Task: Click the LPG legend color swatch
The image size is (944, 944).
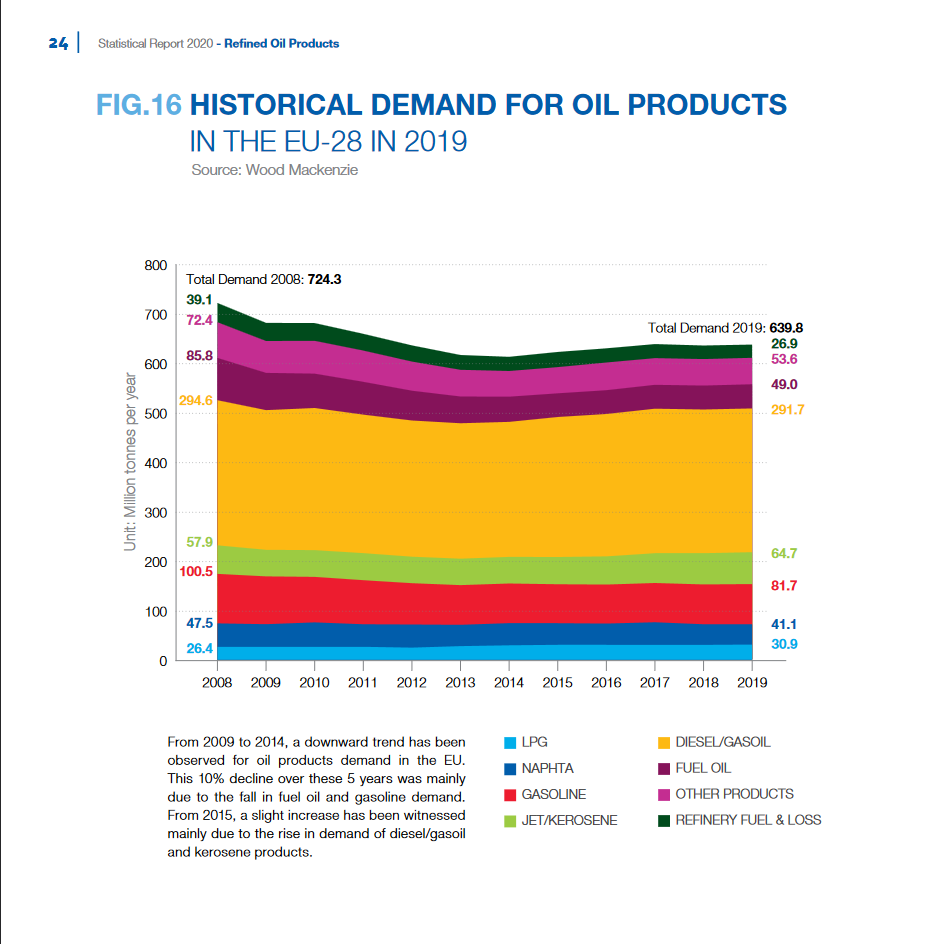Action: click(x=510, y=743)
